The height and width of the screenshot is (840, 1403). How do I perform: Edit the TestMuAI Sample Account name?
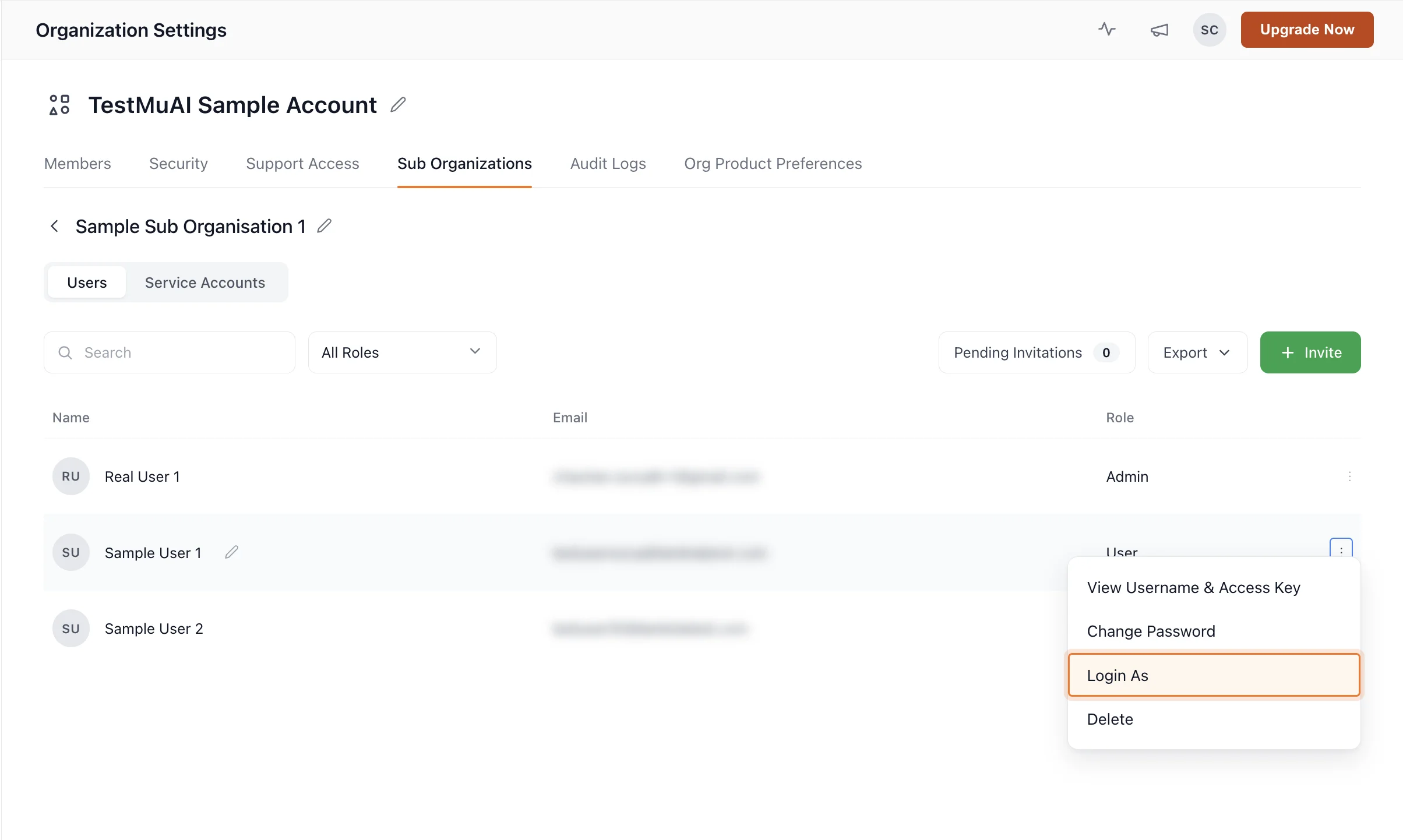click(x=398, y=105)
